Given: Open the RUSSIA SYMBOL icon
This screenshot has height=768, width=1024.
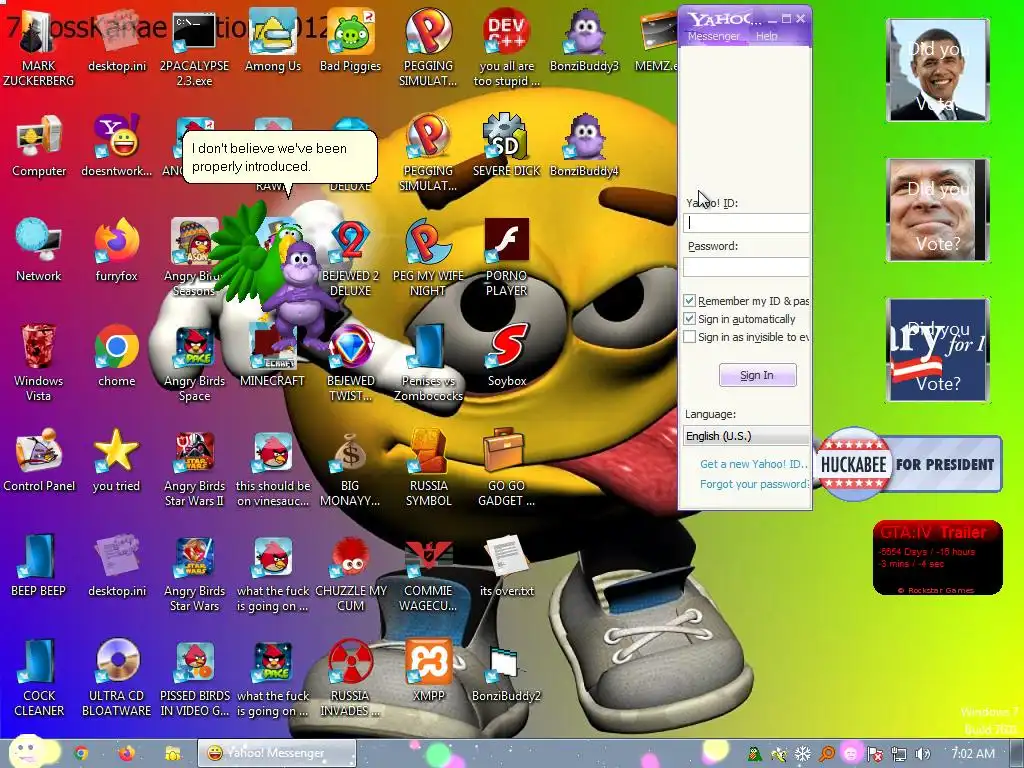Looking at the screenshot, I should [x=428, y=468].
